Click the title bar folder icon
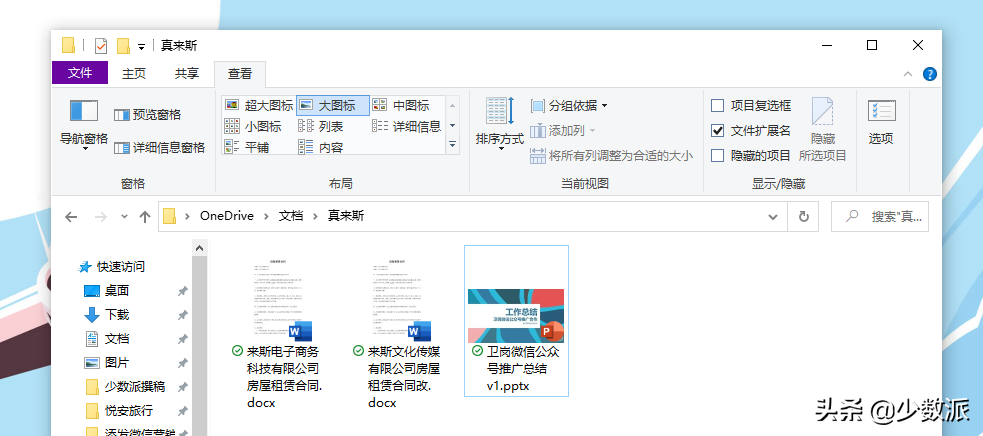This screenshot has width=983, height=436. point(68,46)
